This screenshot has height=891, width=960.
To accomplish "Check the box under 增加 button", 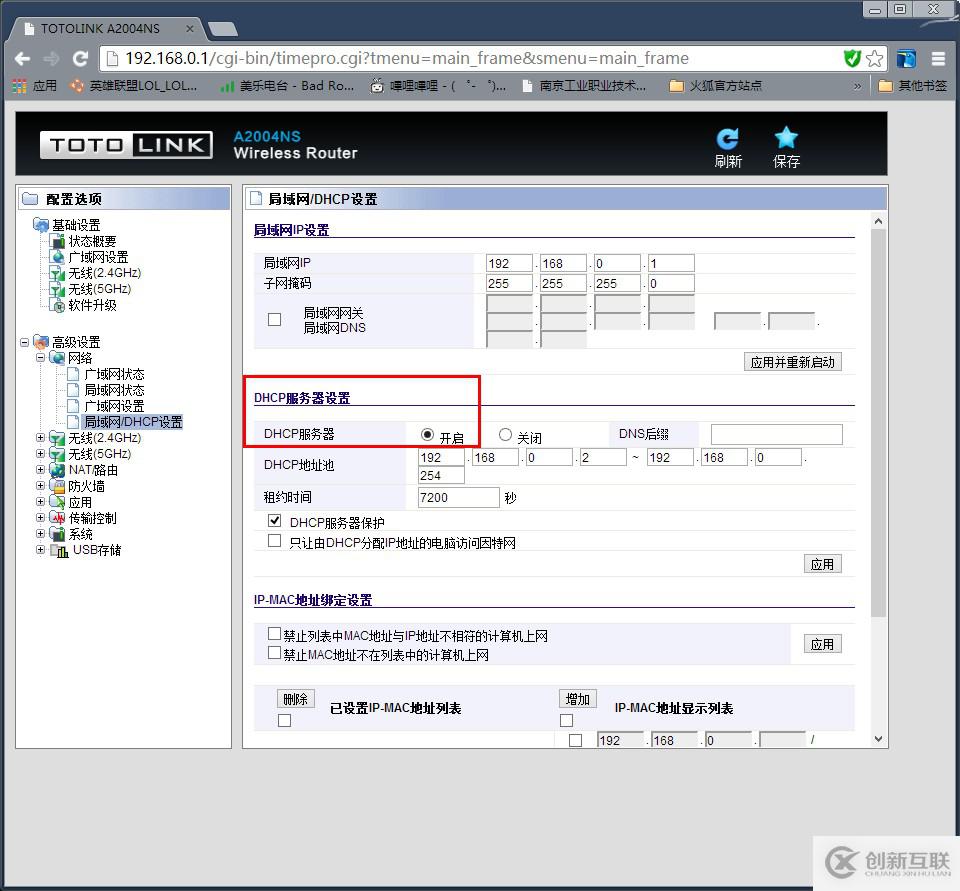I will [x=566, y=721].
